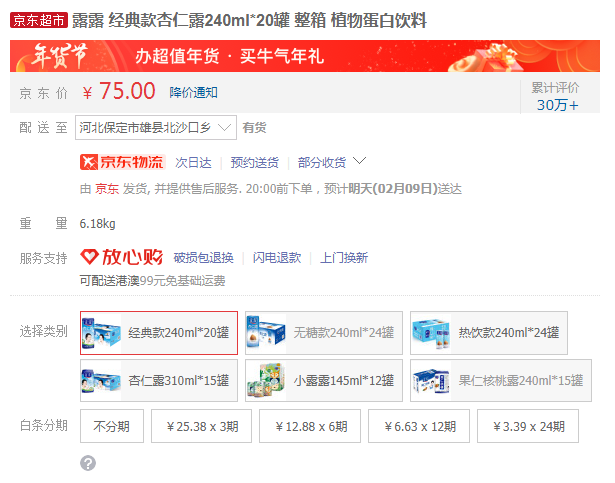
Task: Click the question mark help icon
Action: 88,463
